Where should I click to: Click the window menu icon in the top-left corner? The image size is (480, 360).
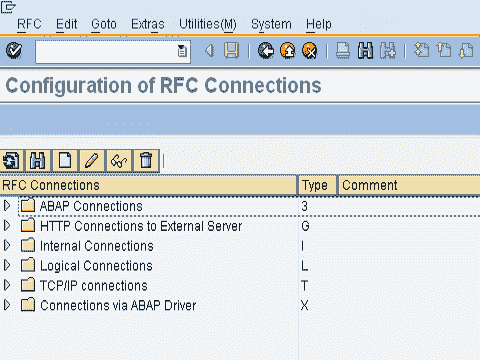(8, 7)
